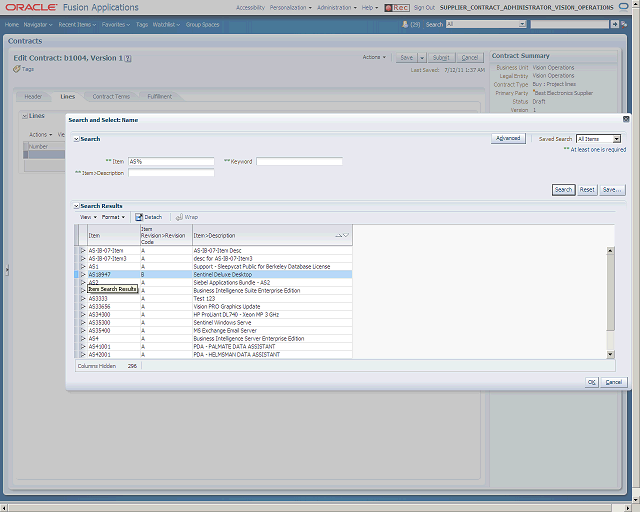Collapse the Lines section in contract
640x512 pixels.
[25, 116]
